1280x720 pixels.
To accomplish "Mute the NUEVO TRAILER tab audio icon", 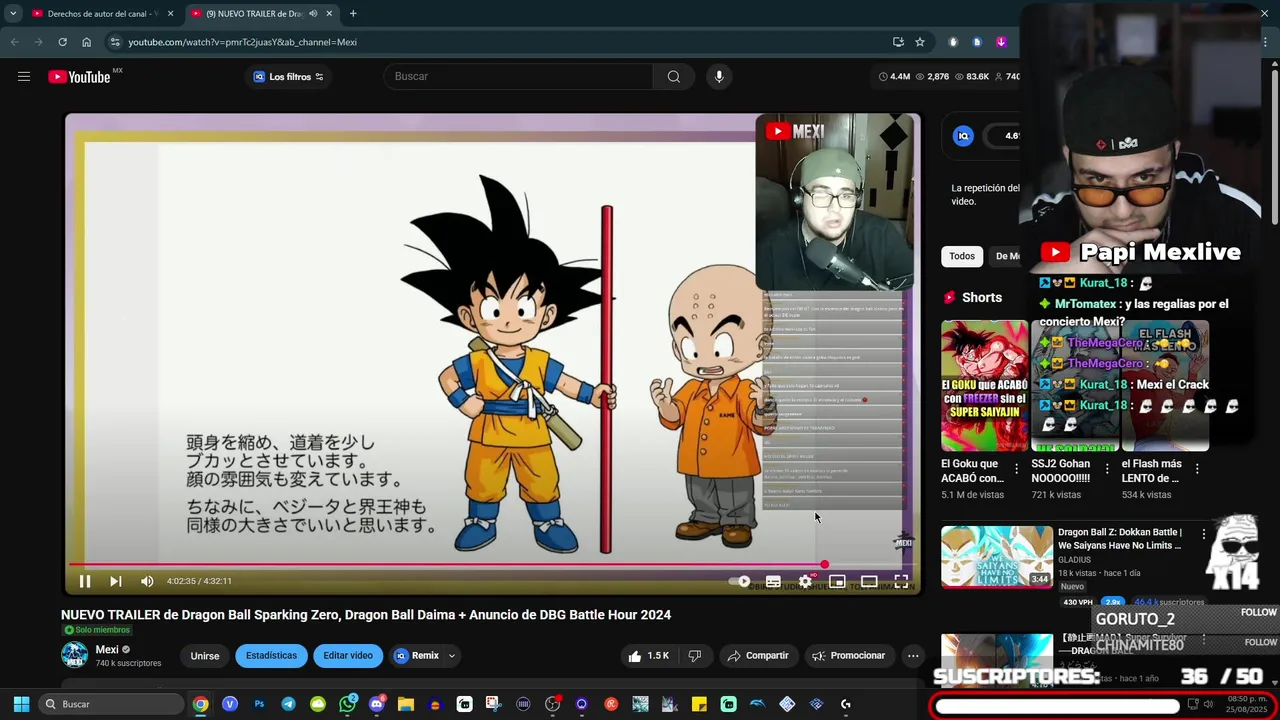I will point(313,14).
